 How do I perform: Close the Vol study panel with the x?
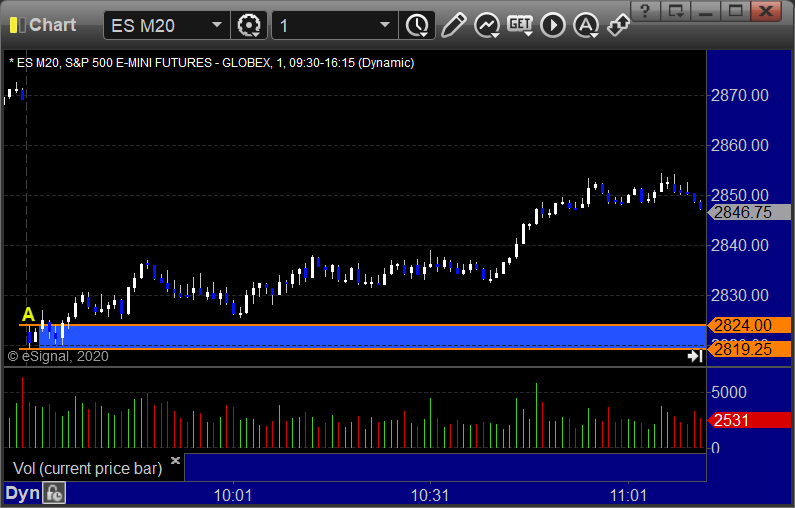(x=175, y=460)
